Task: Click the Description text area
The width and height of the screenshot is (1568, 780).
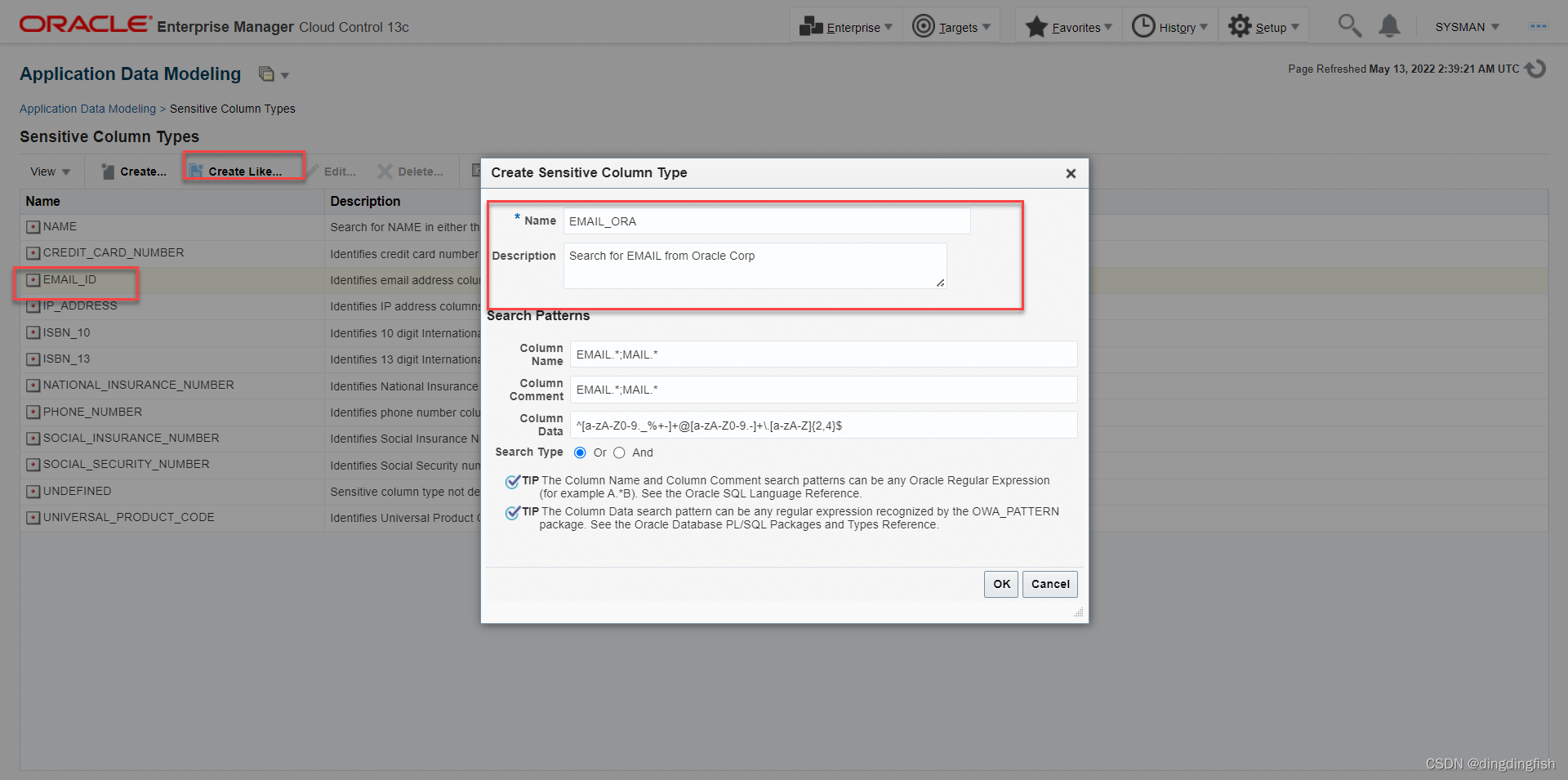Action: 755,265
